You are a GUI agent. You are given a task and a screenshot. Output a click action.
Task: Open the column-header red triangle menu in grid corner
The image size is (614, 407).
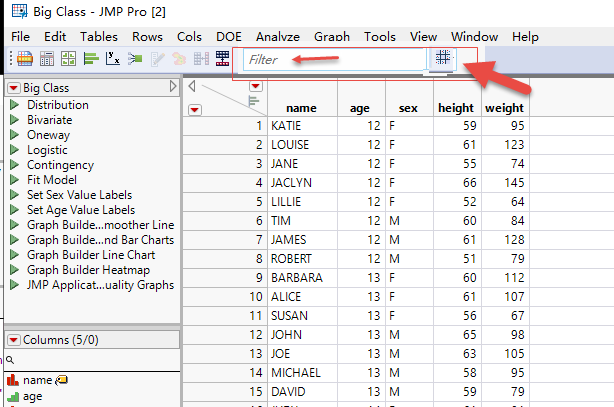256,86
